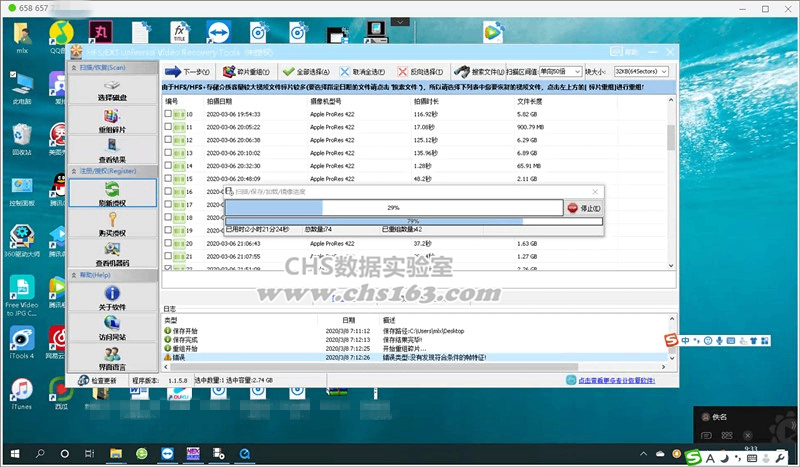Image resolution: width=800 pixels, height=467 pixels.
Task: Click the 拍摄日期 column header
Action: (219, 102)
